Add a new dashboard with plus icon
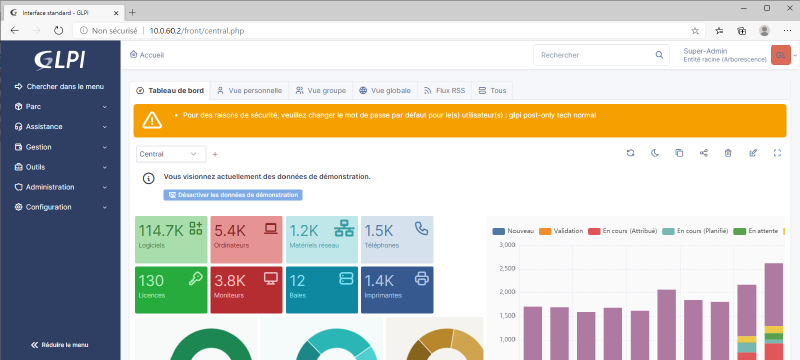 click(215, 154)
